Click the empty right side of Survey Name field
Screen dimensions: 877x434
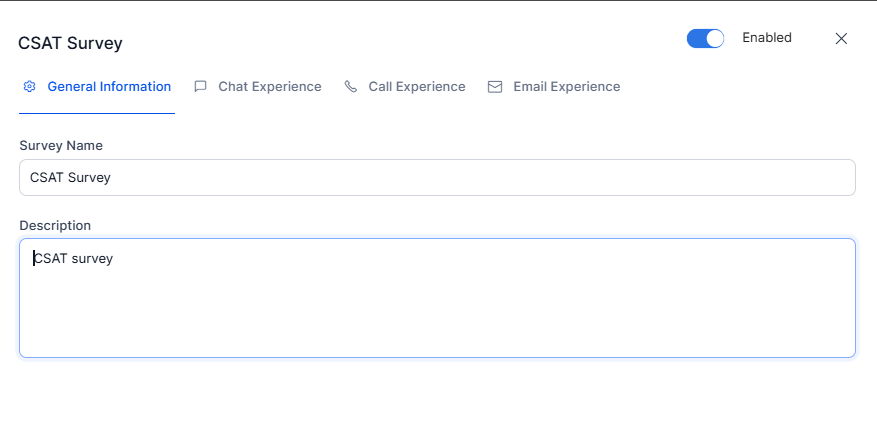click(600, 178)
